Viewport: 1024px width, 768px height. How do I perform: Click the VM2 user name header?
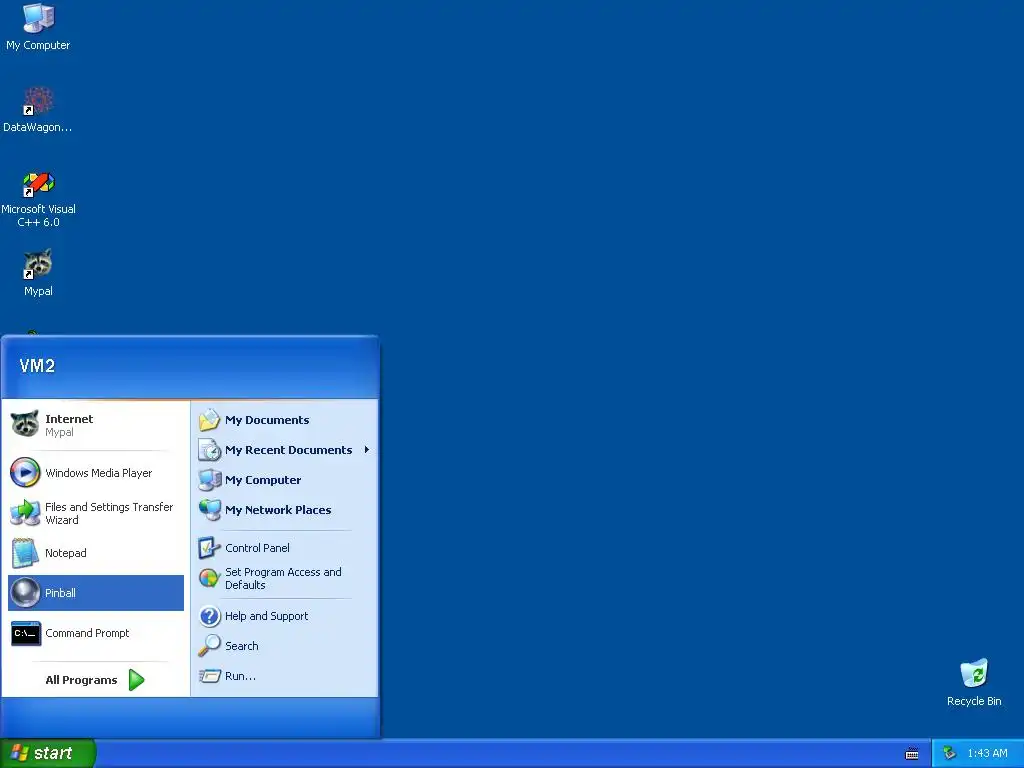(x=37, y=366)
